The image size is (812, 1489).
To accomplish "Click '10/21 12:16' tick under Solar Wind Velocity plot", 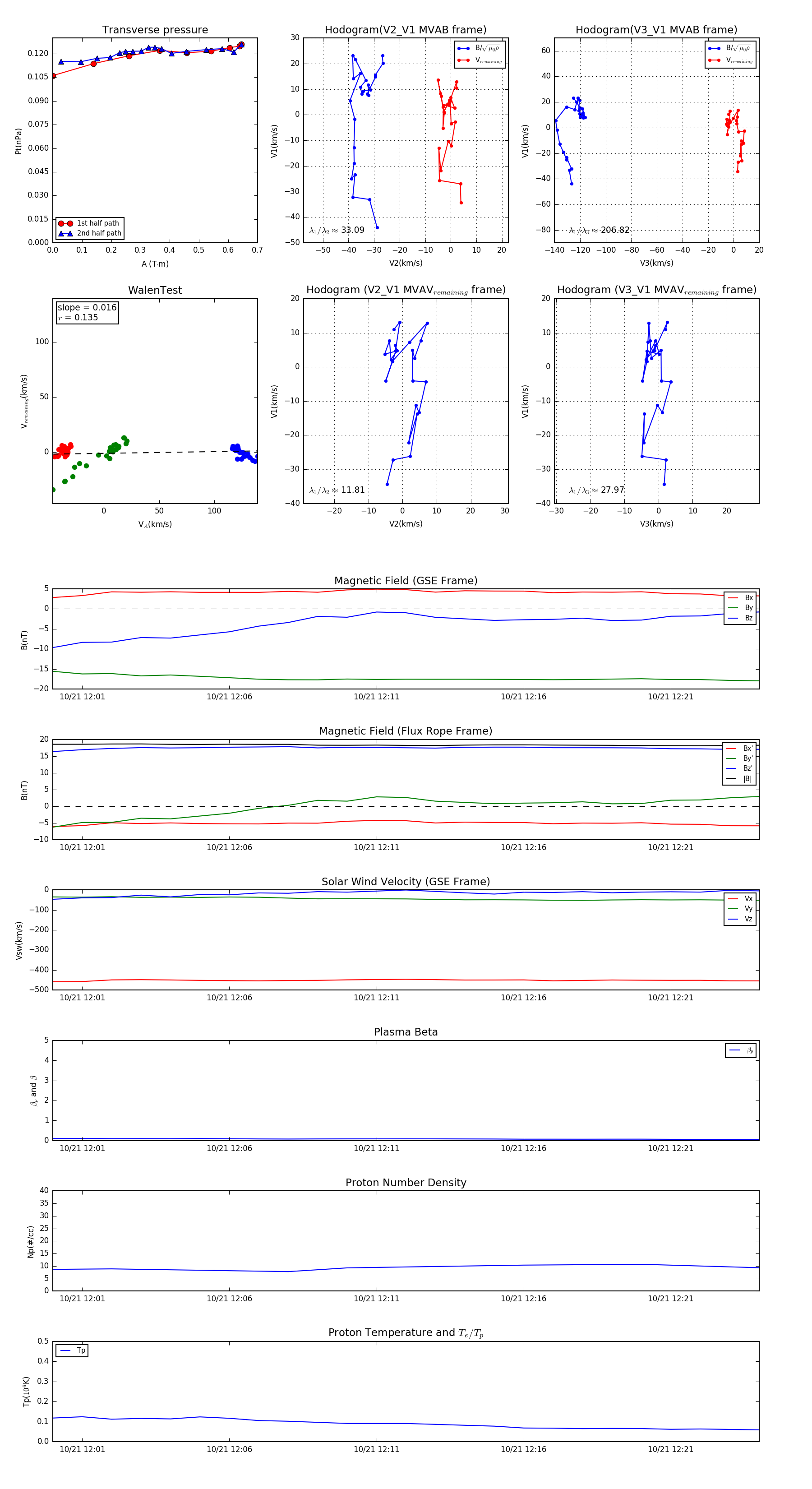I will (524, 997).
